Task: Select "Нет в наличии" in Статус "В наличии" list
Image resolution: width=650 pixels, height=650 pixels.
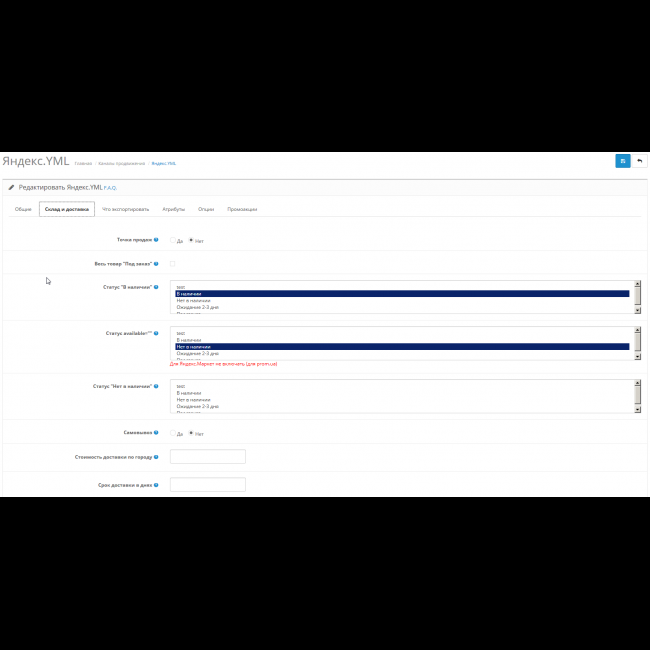Action: 192,300
